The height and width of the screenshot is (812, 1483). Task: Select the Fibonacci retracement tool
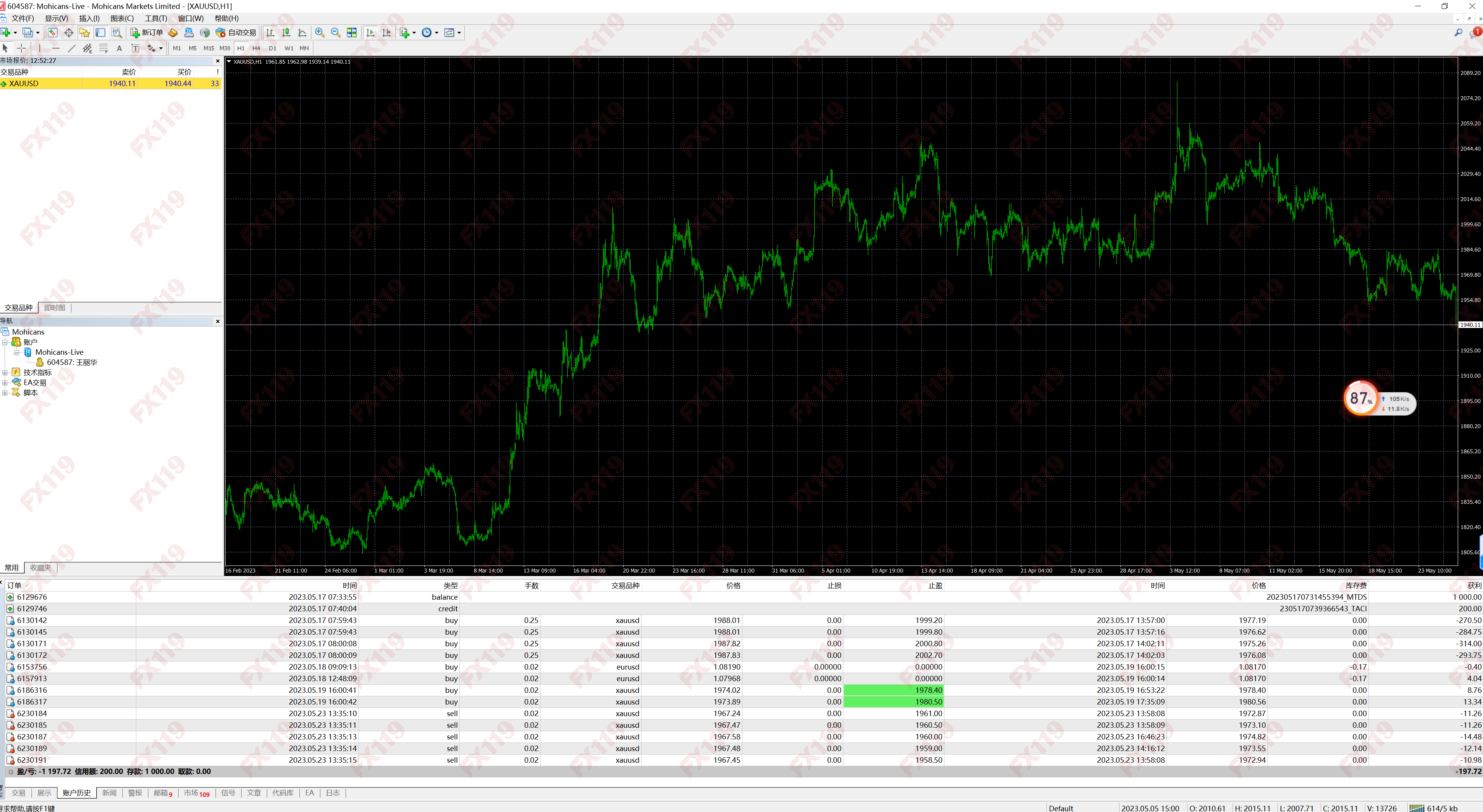[x=104, y=49]
